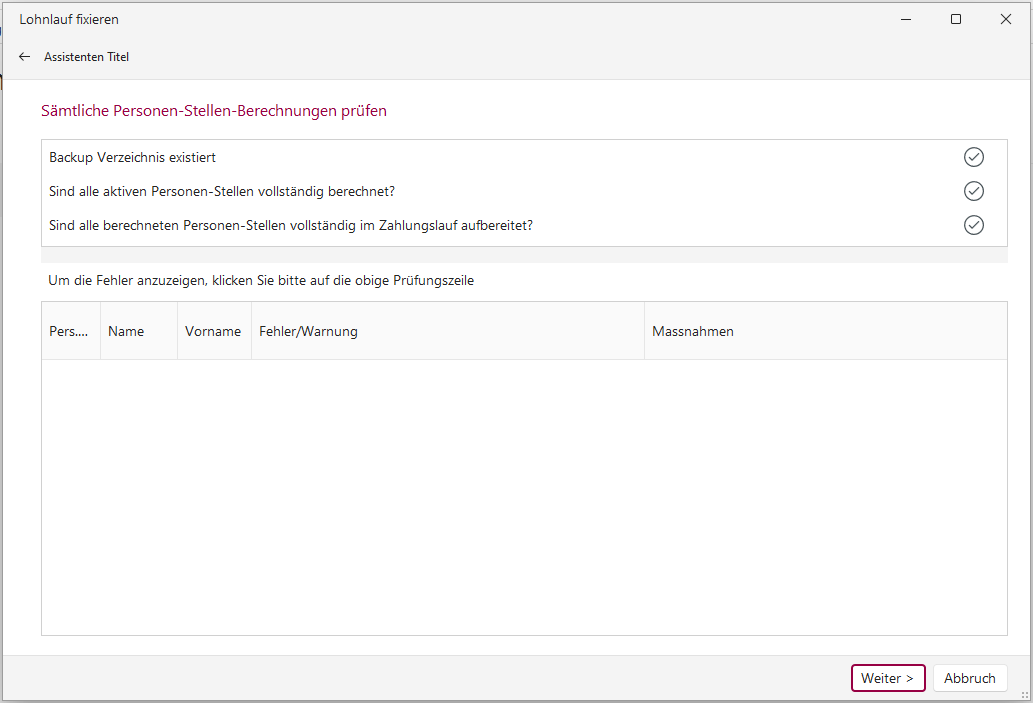1033x703 pixels.
Task: Click the resize grip in the bottom-right corner
Action: click(x=1024, y=695)
